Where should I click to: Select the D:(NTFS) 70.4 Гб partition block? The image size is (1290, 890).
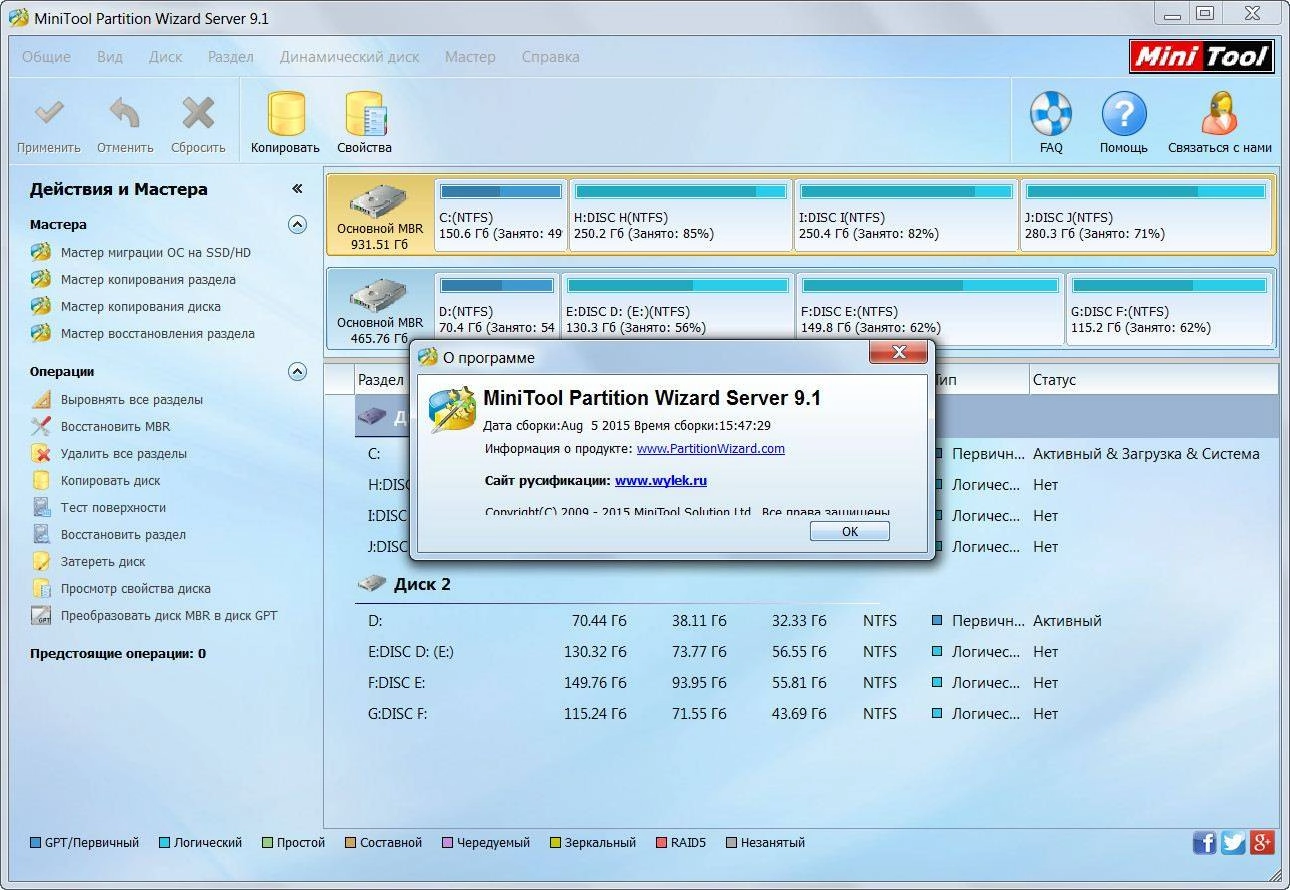coord(498,309)
